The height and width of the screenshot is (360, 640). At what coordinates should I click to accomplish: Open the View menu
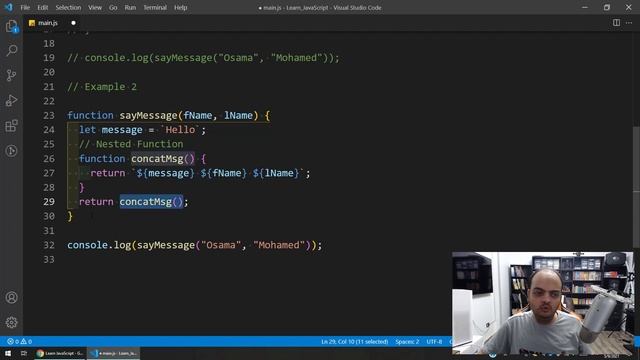point(95,7)
